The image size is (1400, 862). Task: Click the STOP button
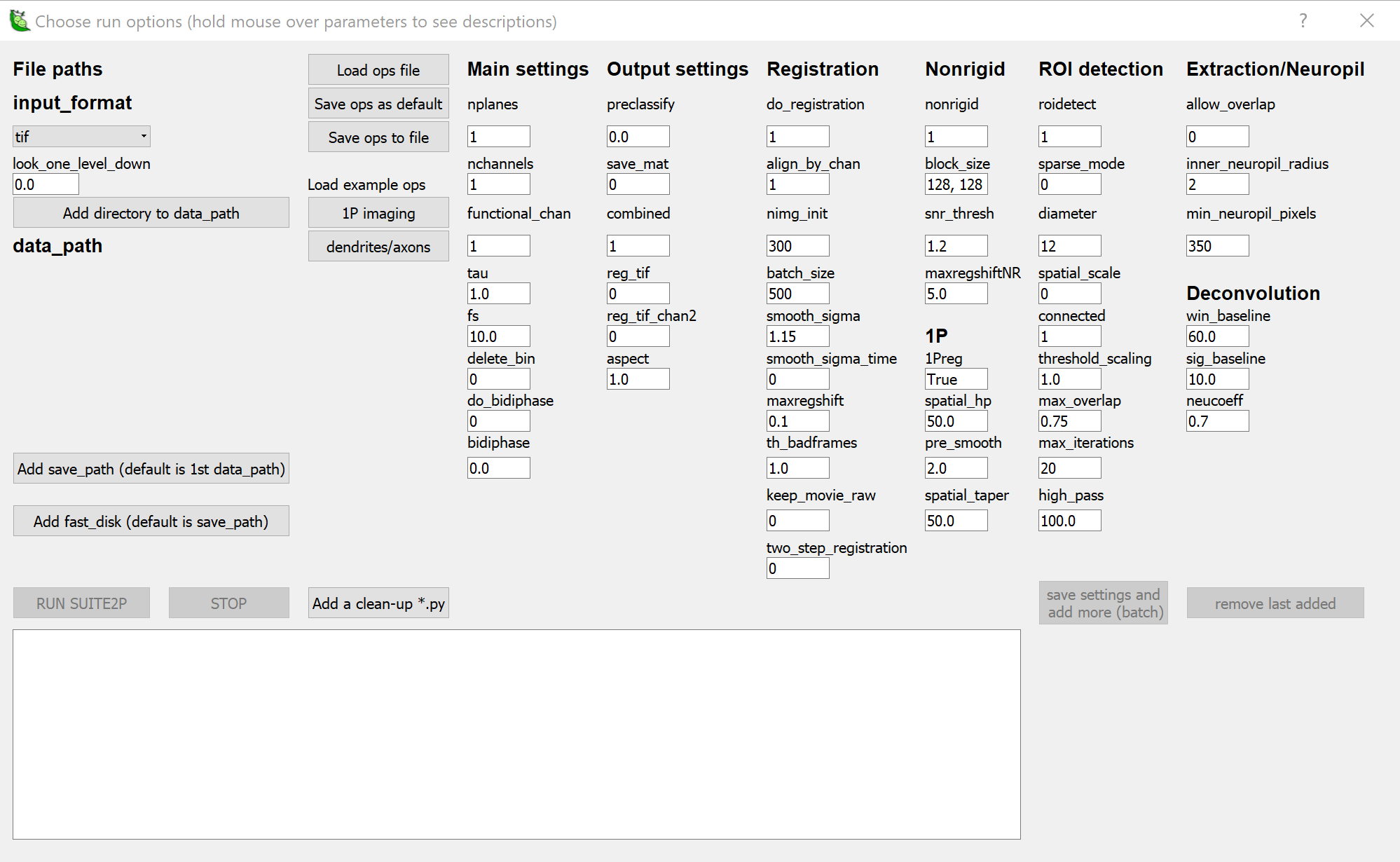[x=228, y=603]
